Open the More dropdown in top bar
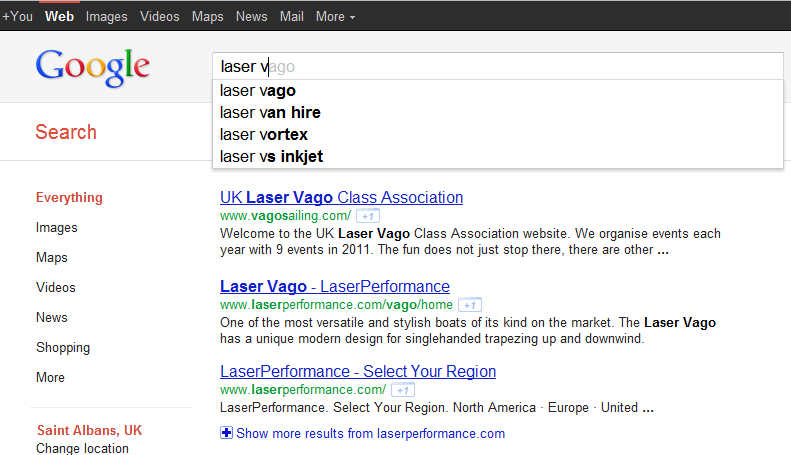Screen dimensions: 791x455 335,17
